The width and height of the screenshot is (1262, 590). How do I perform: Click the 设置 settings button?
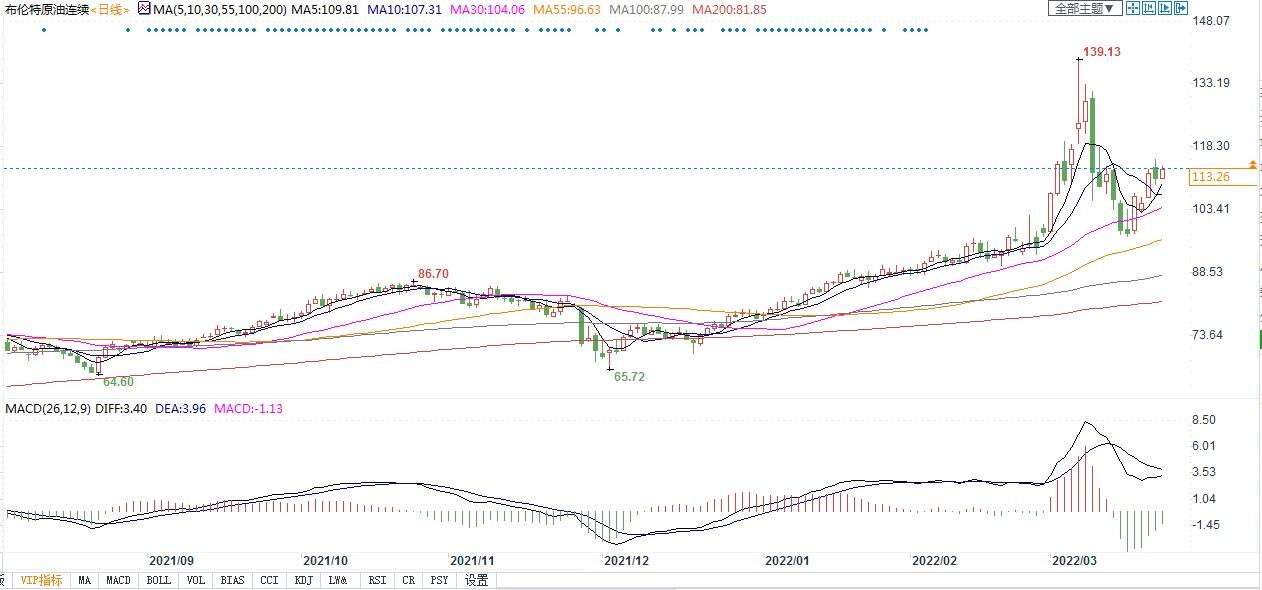477,580
